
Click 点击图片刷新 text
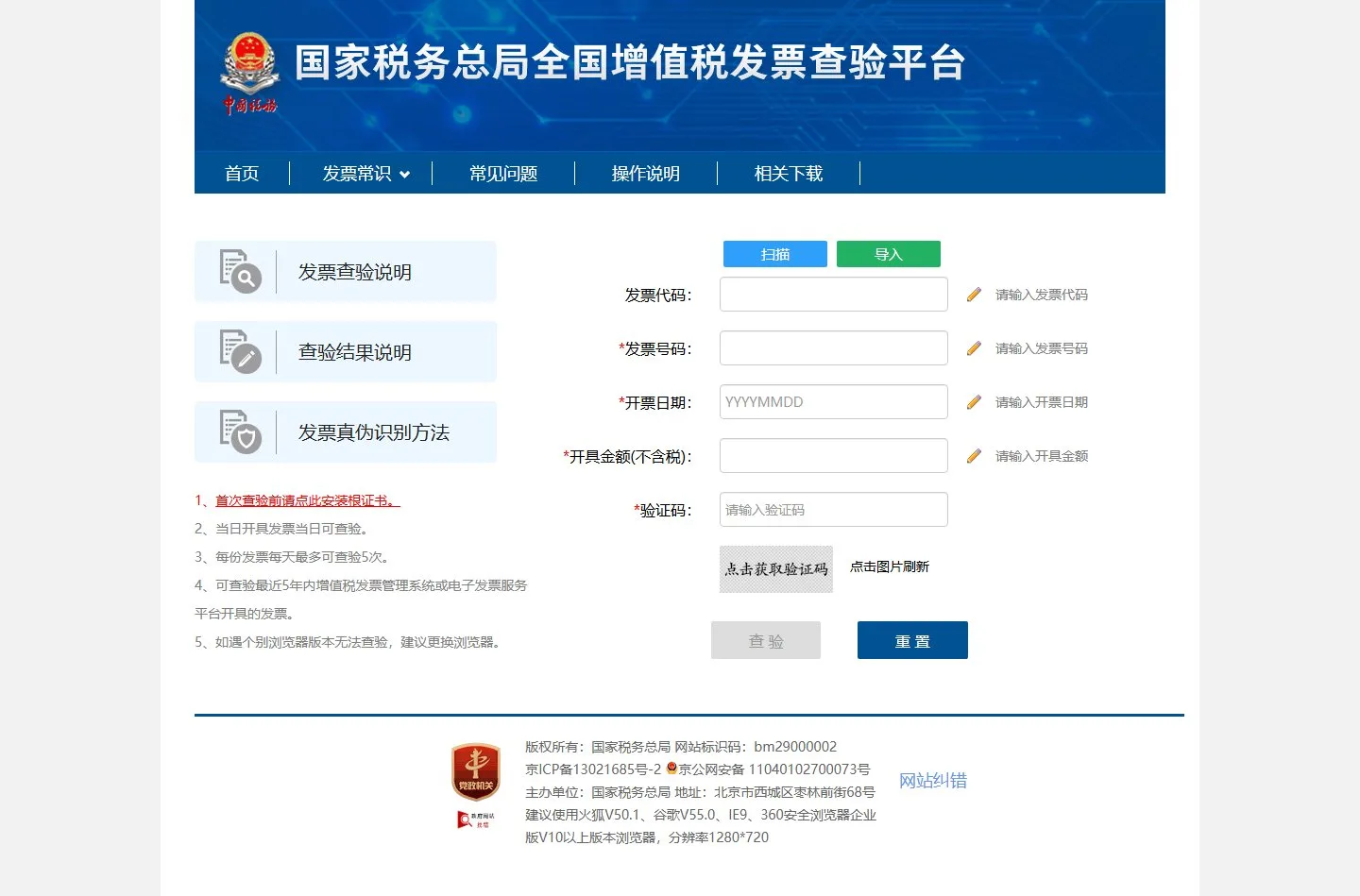[x=890, y=566]
